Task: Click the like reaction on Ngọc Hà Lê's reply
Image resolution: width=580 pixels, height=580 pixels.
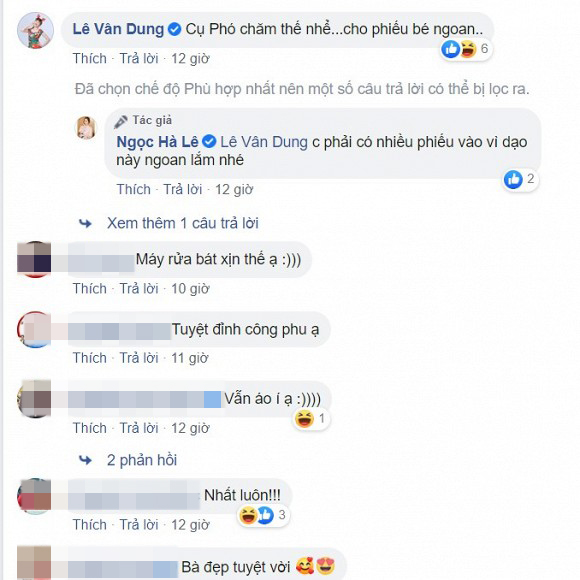Action: click(513, 179)
